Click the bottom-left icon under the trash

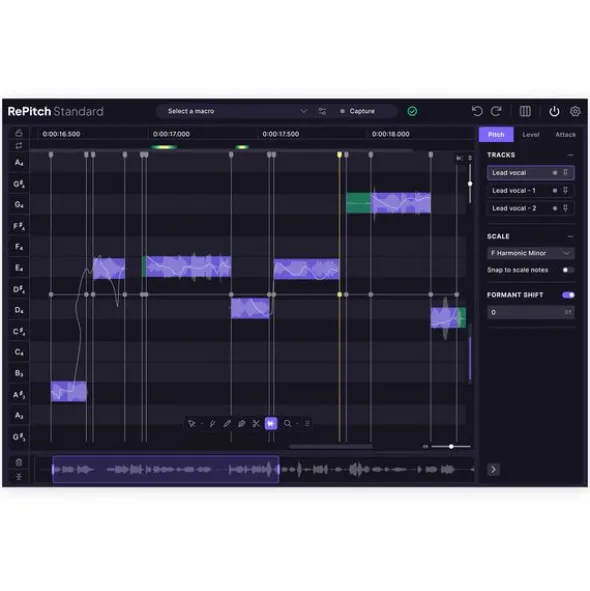coord(19,477)
